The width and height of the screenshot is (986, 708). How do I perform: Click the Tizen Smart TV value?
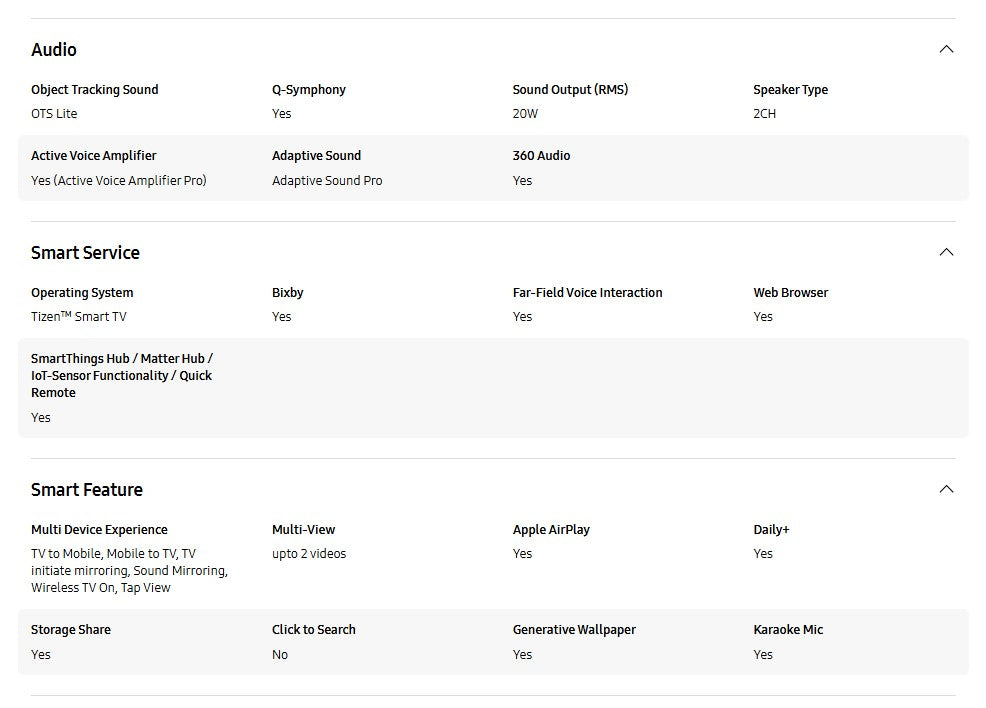click(79, 317)
